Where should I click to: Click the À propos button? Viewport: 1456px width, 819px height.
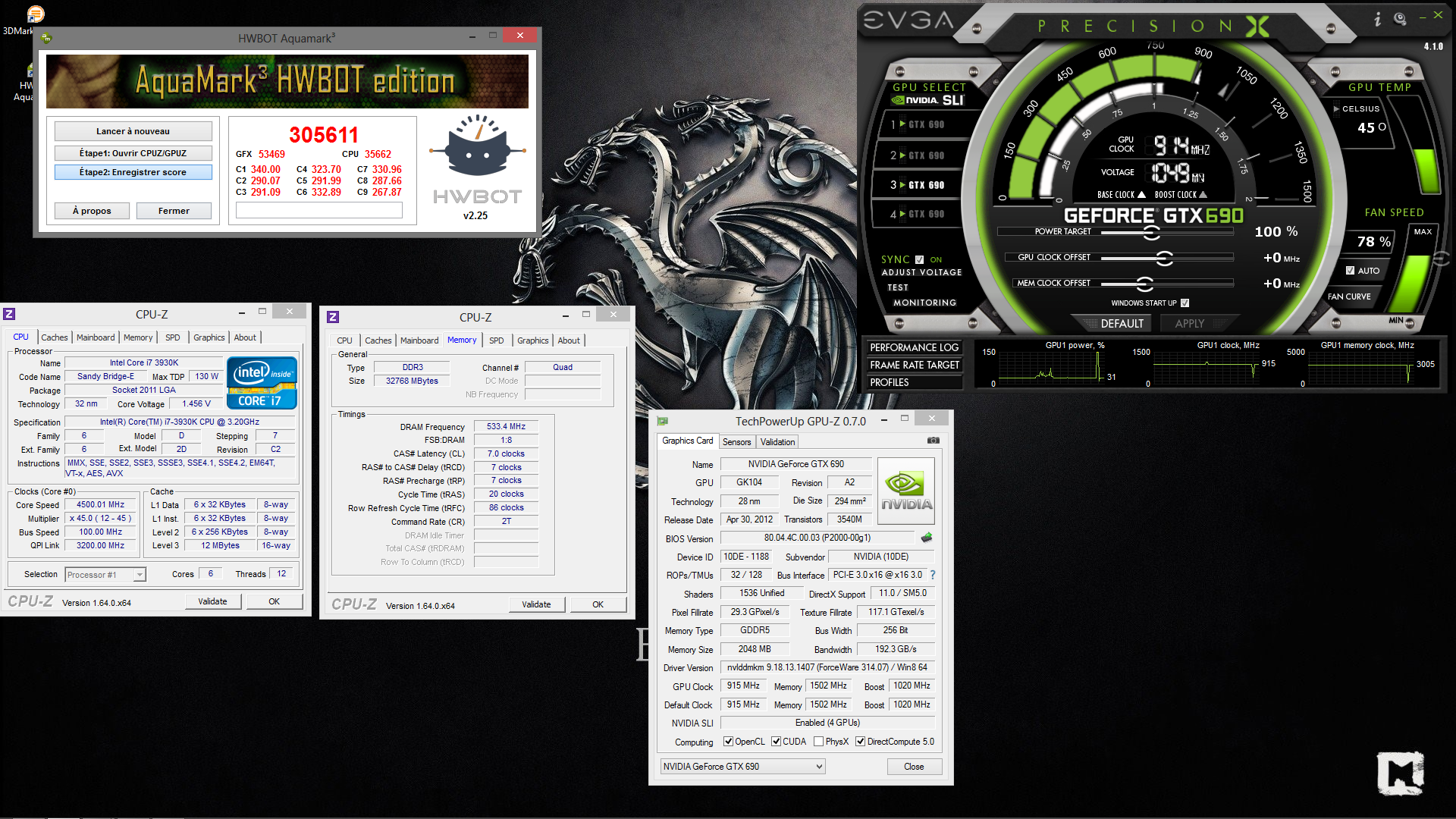pyautogui.click(x=92, y=211)
